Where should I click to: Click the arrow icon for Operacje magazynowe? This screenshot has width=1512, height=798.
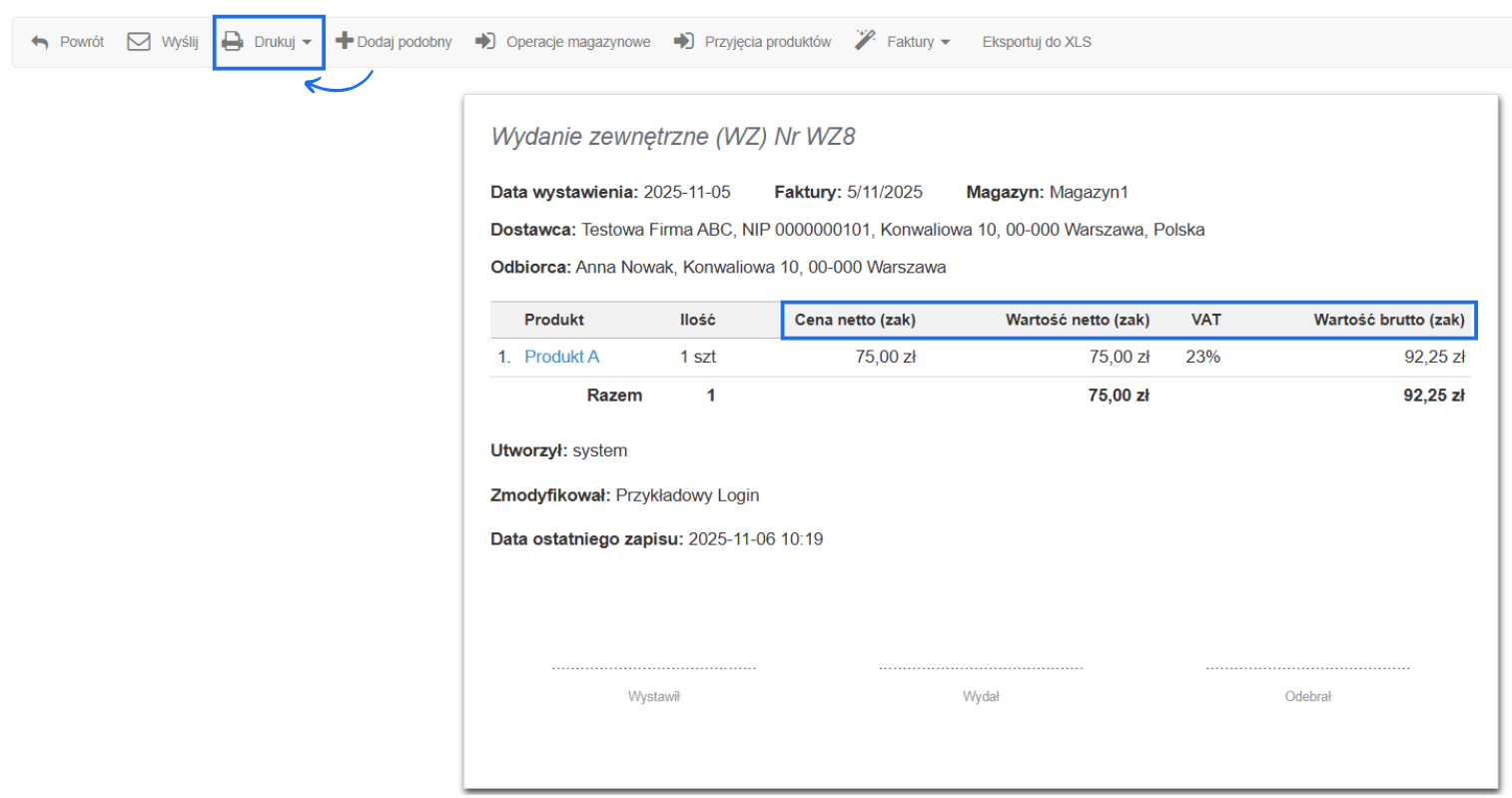(486, 41)
